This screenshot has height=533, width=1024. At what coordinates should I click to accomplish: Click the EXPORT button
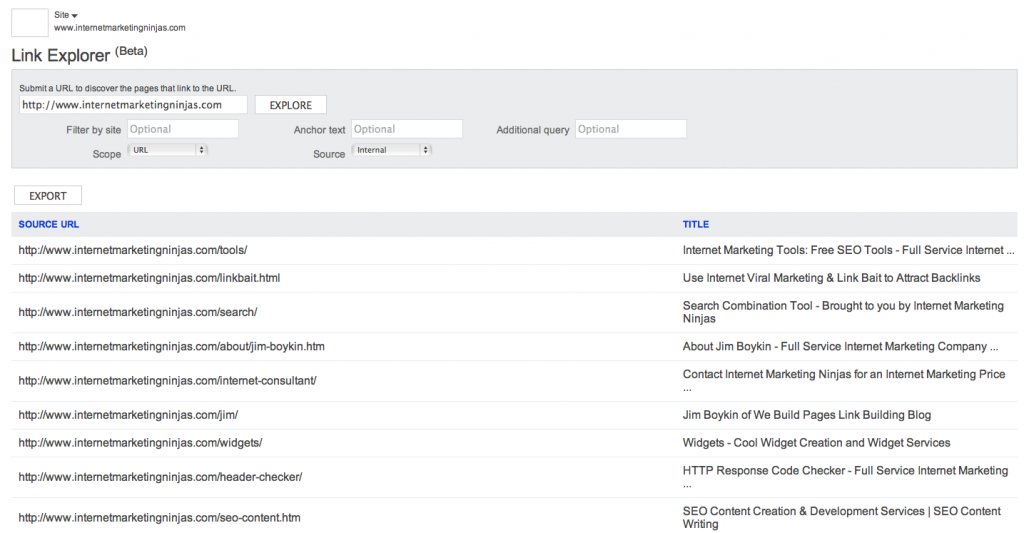(x=48, y=195)
